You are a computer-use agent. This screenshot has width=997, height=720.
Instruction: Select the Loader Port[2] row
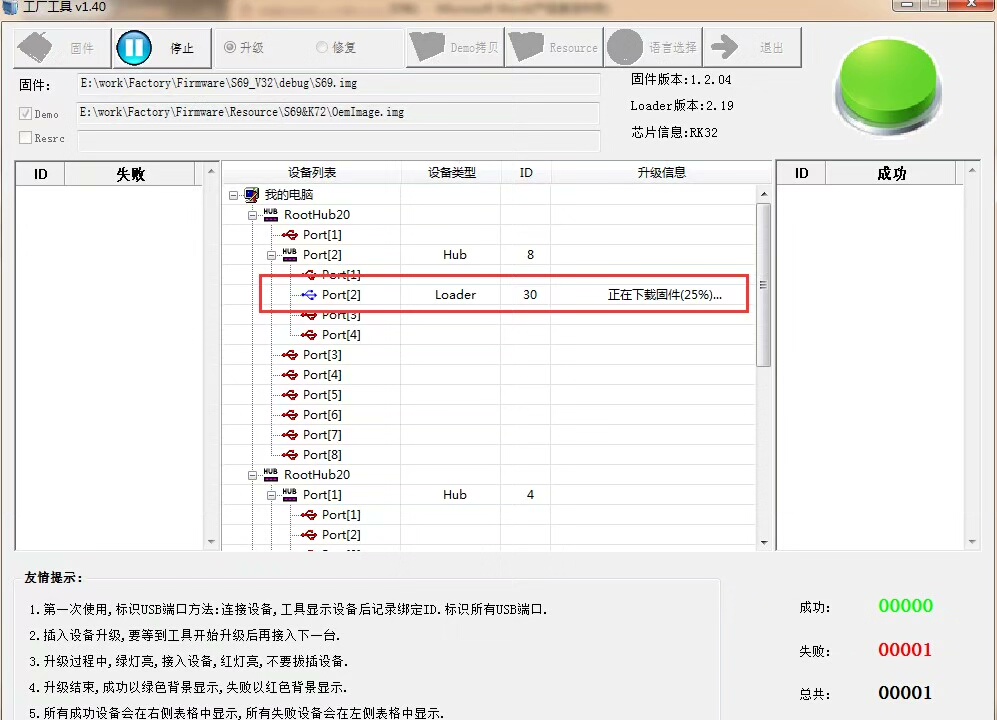click(x=489, y=294)
